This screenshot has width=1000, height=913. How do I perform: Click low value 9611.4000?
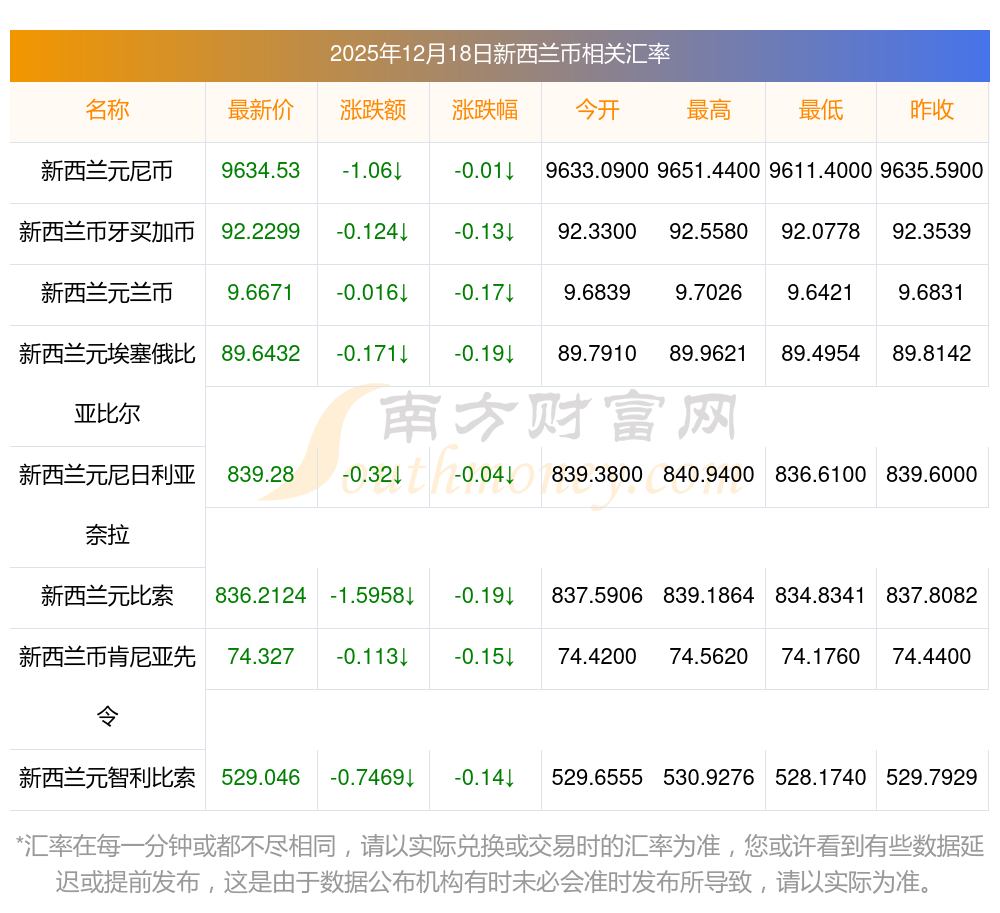[x=821, y=170]
